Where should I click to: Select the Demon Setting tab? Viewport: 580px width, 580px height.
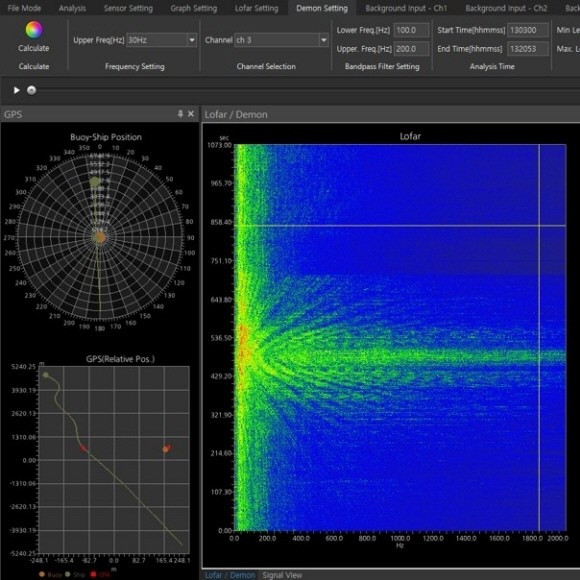[x=322, y=8]
